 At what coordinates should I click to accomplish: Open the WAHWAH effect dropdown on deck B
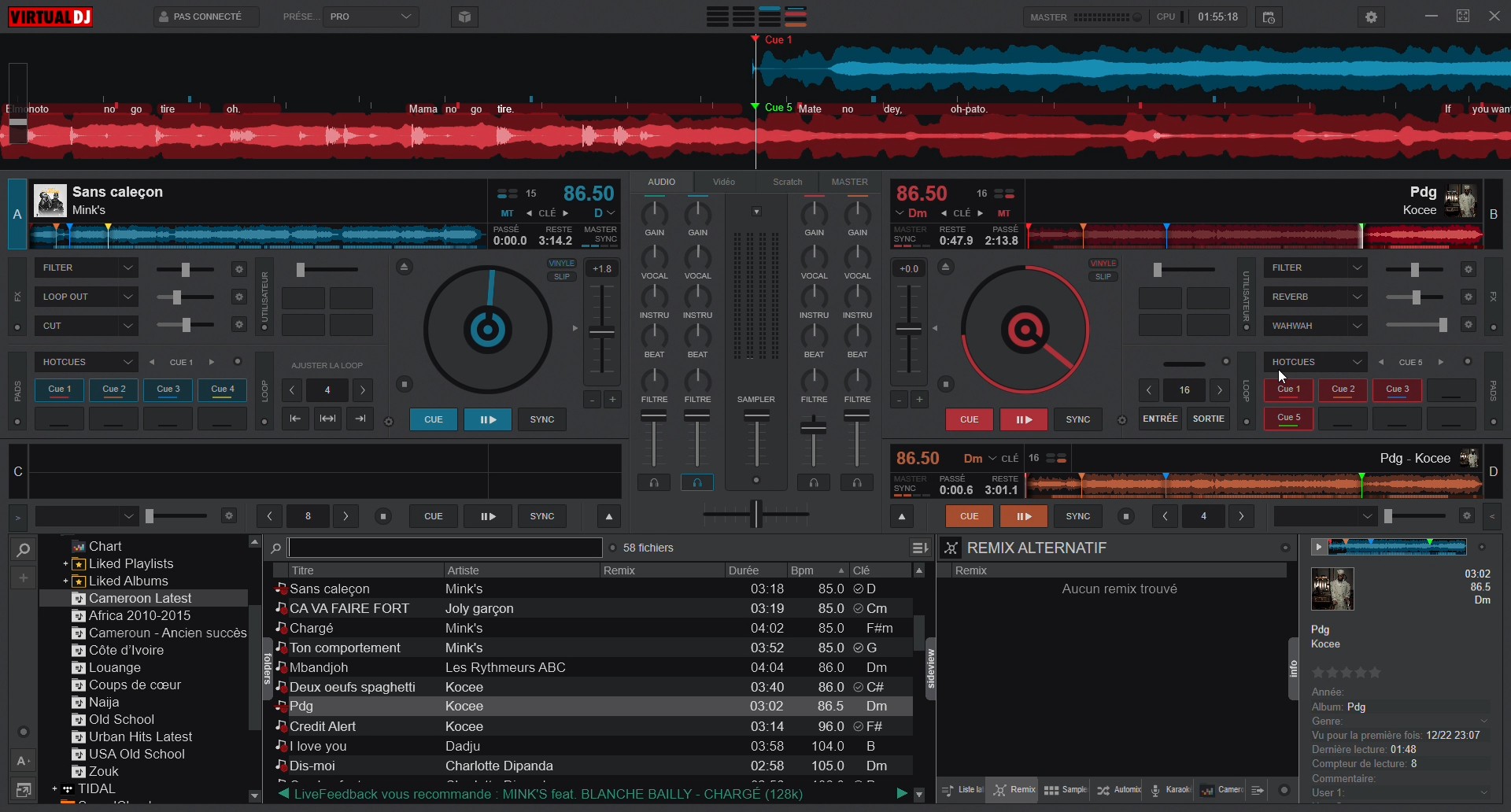(1316, 326)
